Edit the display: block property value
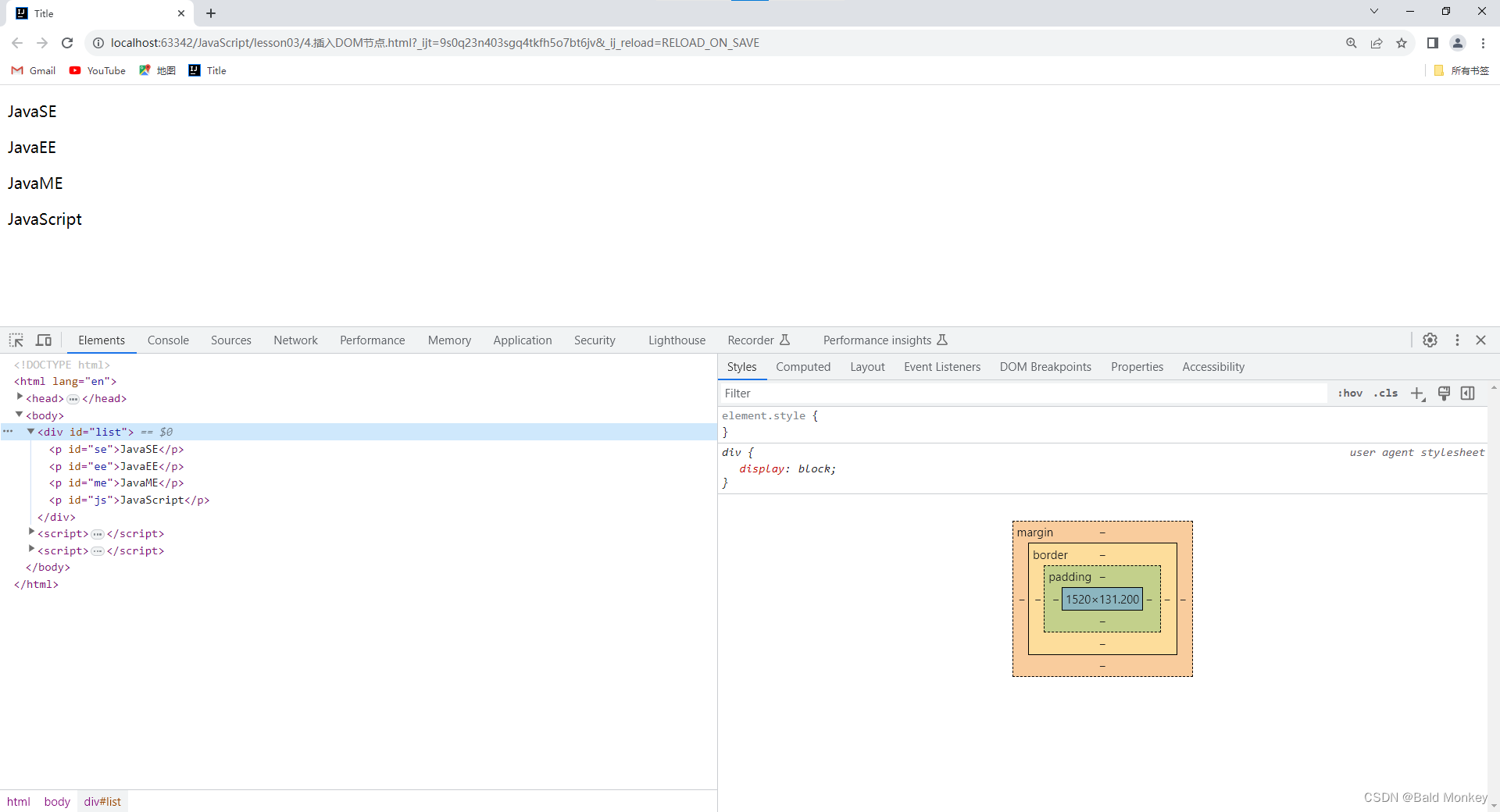Screen dimensions: 1500x812 click(815, 469)
